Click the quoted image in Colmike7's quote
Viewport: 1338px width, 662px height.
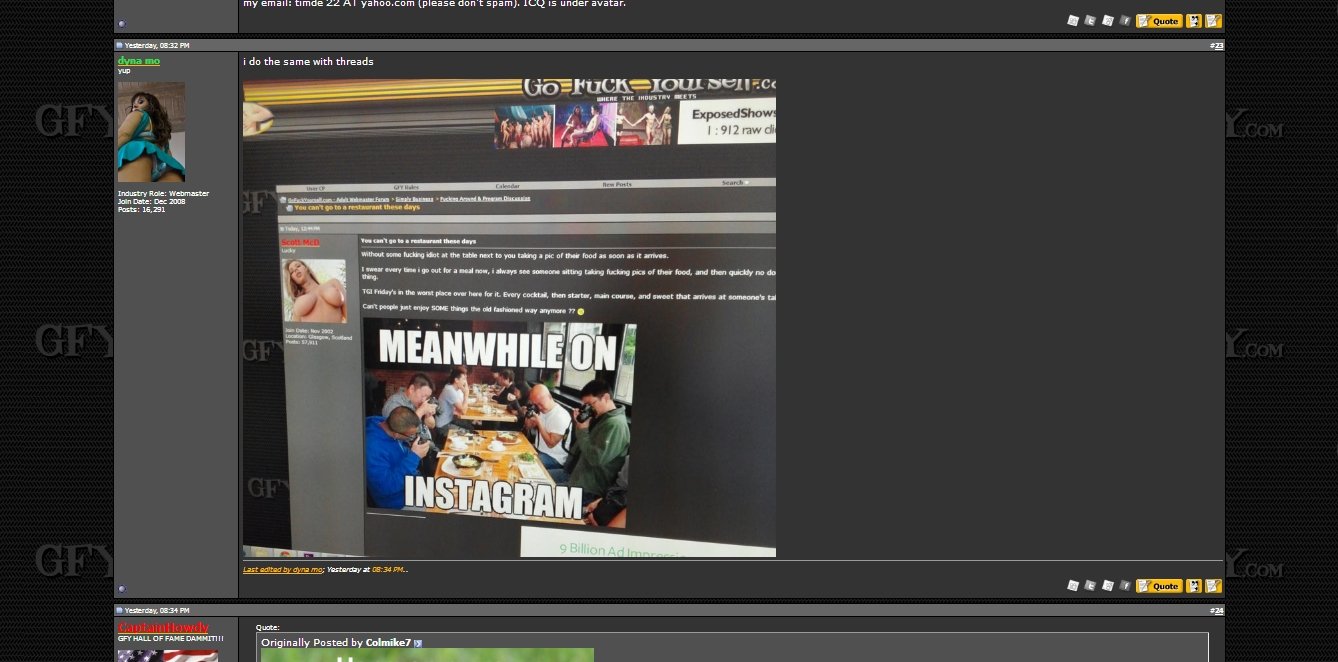[427, 655]
